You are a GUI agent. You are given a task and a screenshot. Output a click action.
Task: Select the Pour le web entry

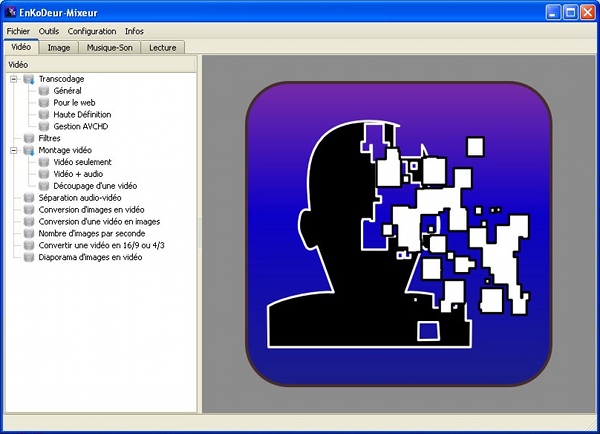click(74, 103)
